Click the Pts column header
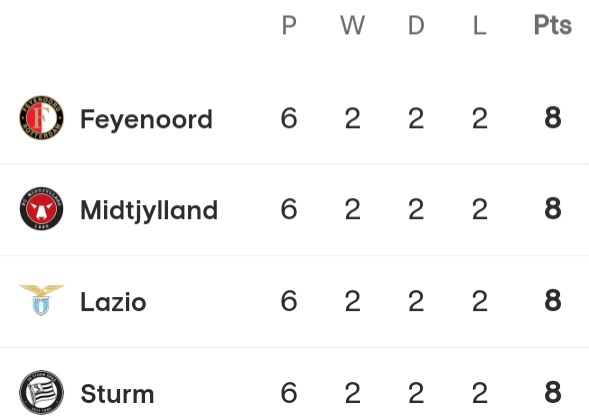The image size is (589, 418). coord(553,25)
